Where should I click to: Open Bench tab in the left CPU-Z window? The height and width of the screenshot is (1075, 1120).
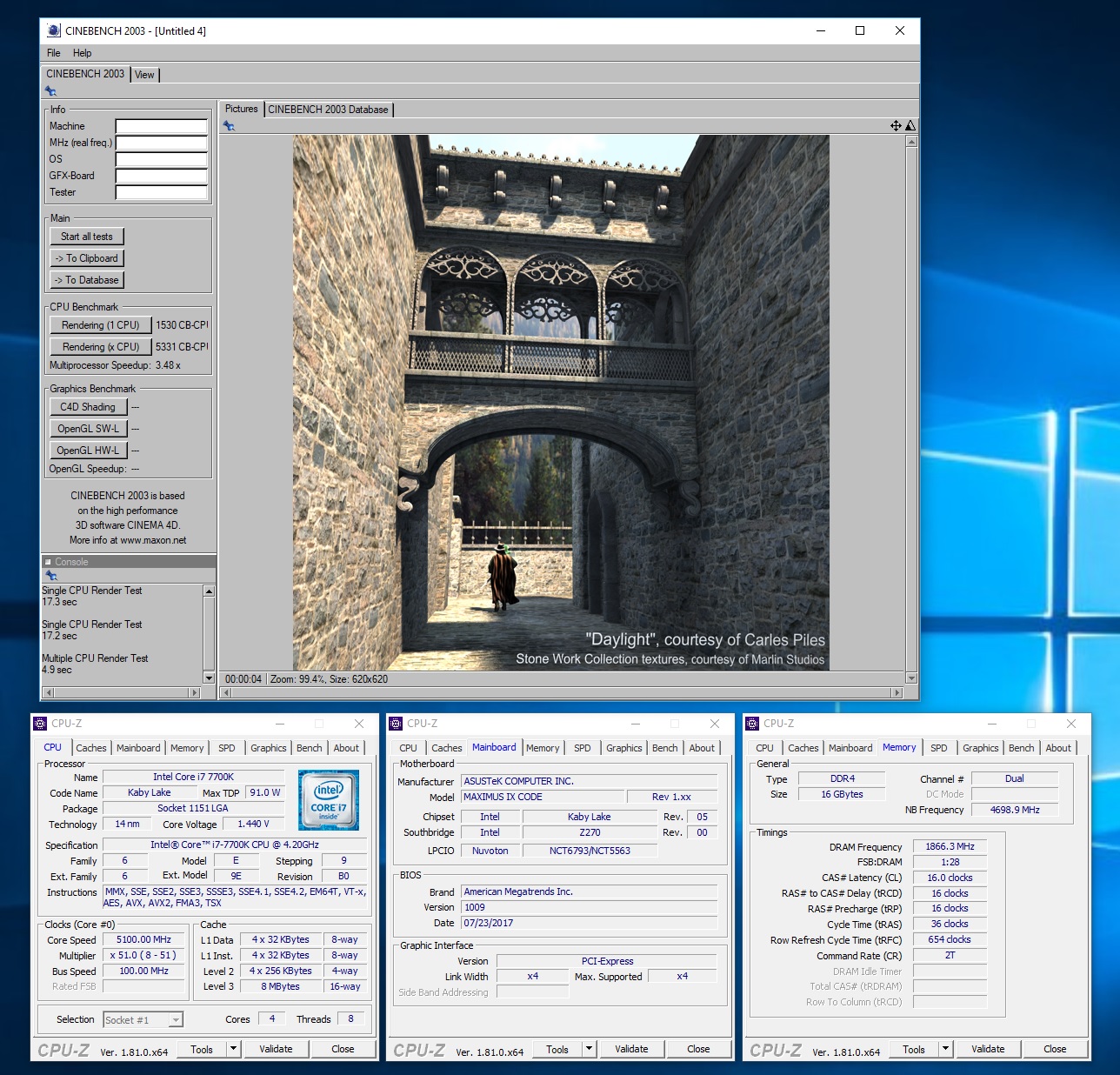pos(309,748)
